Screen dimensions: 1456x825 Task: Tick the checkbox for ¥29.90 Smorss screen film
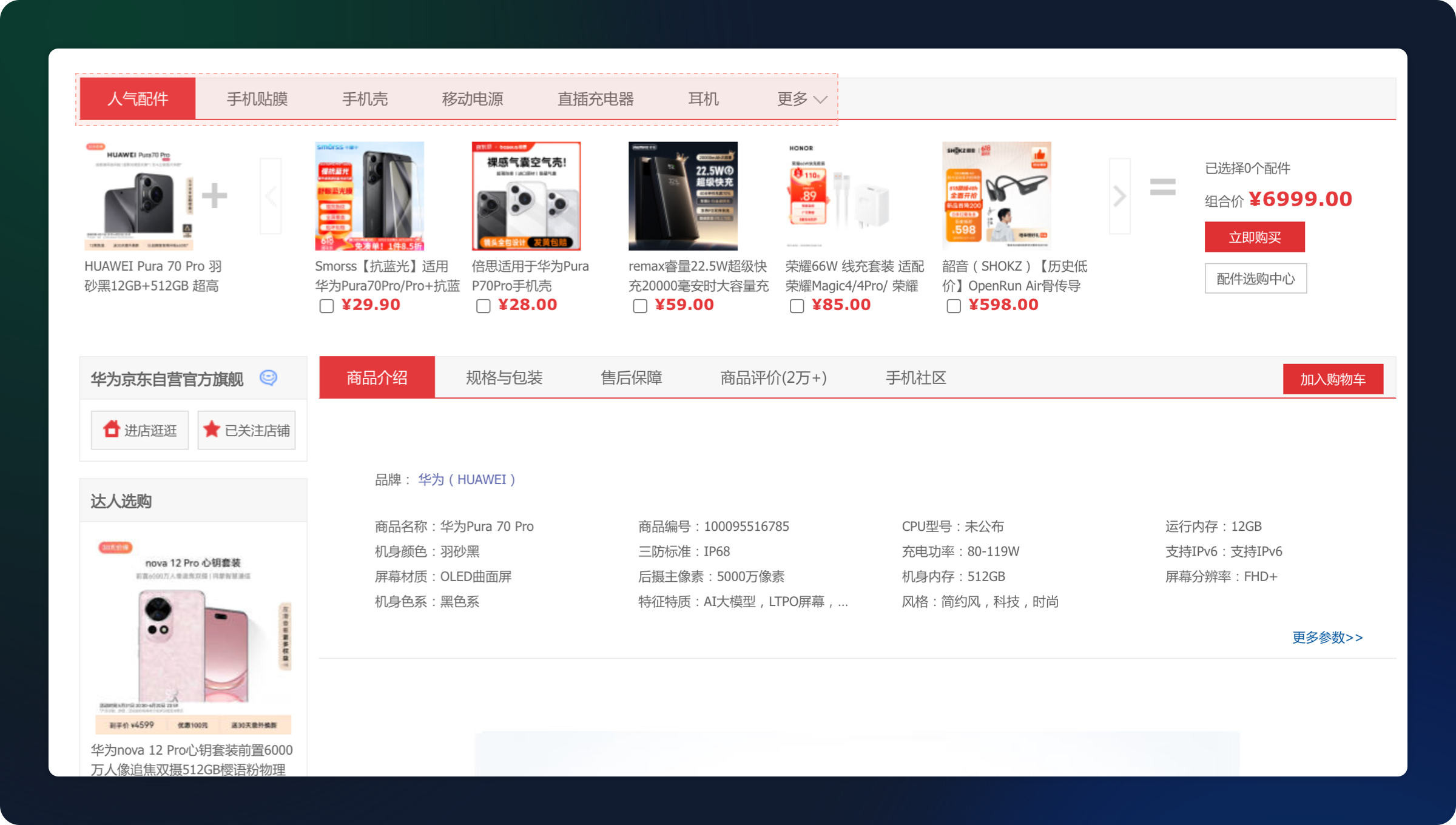pos(326,306)
